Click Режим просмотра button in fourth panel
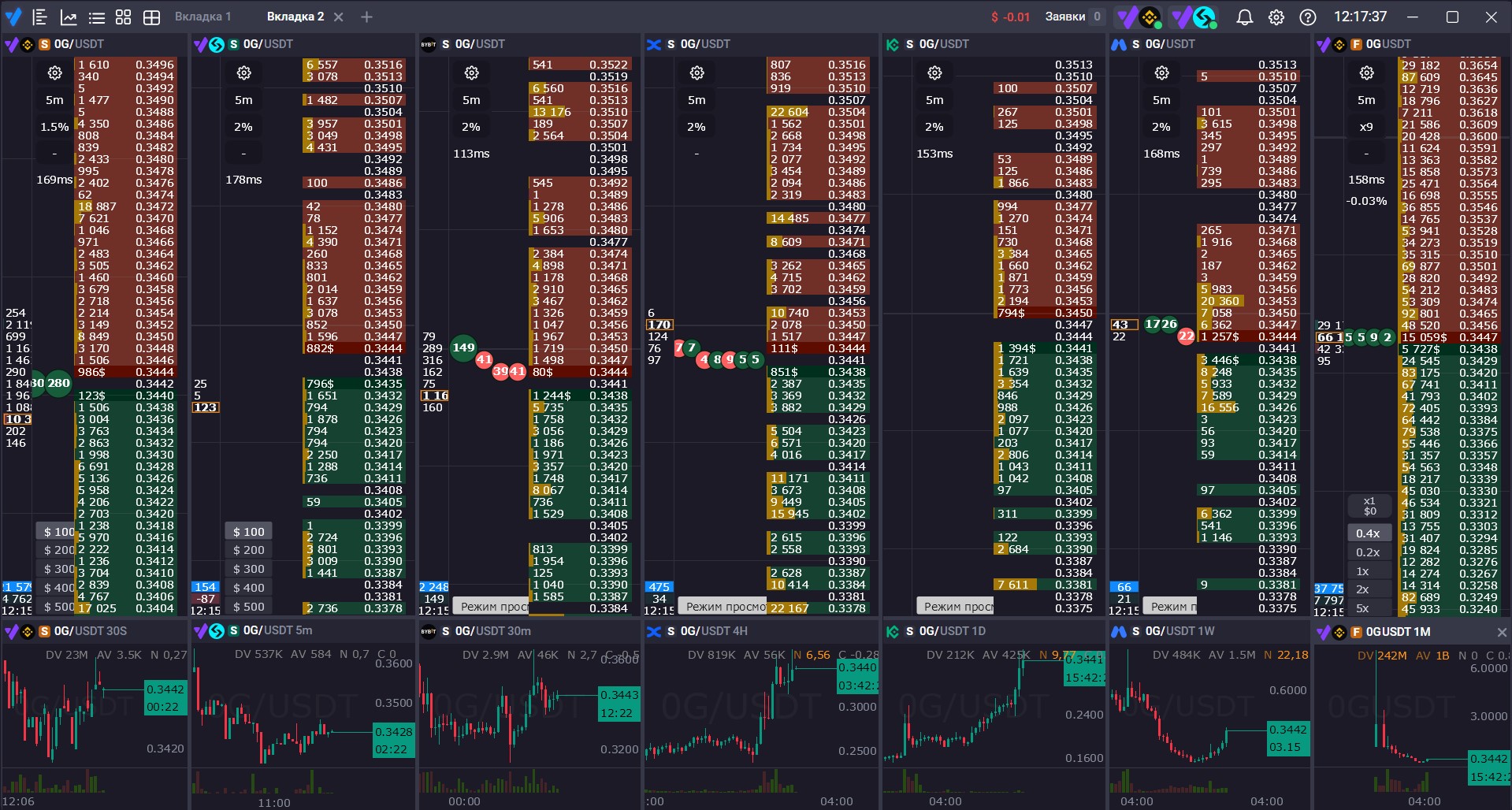This screenshot has height=810, width=1512. (723, 606)
